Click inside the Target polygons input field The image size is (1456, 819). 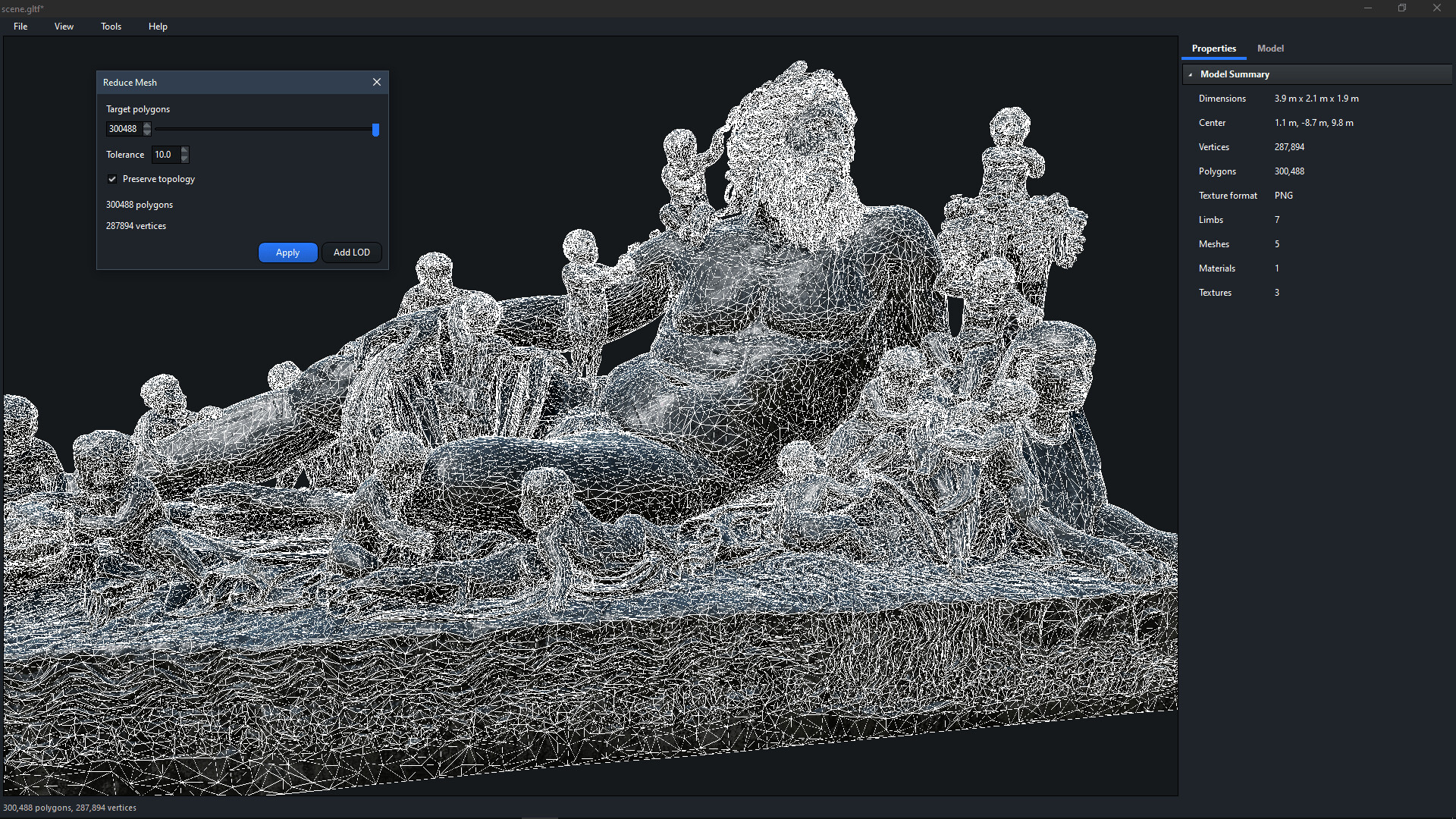tap(123, 129)
